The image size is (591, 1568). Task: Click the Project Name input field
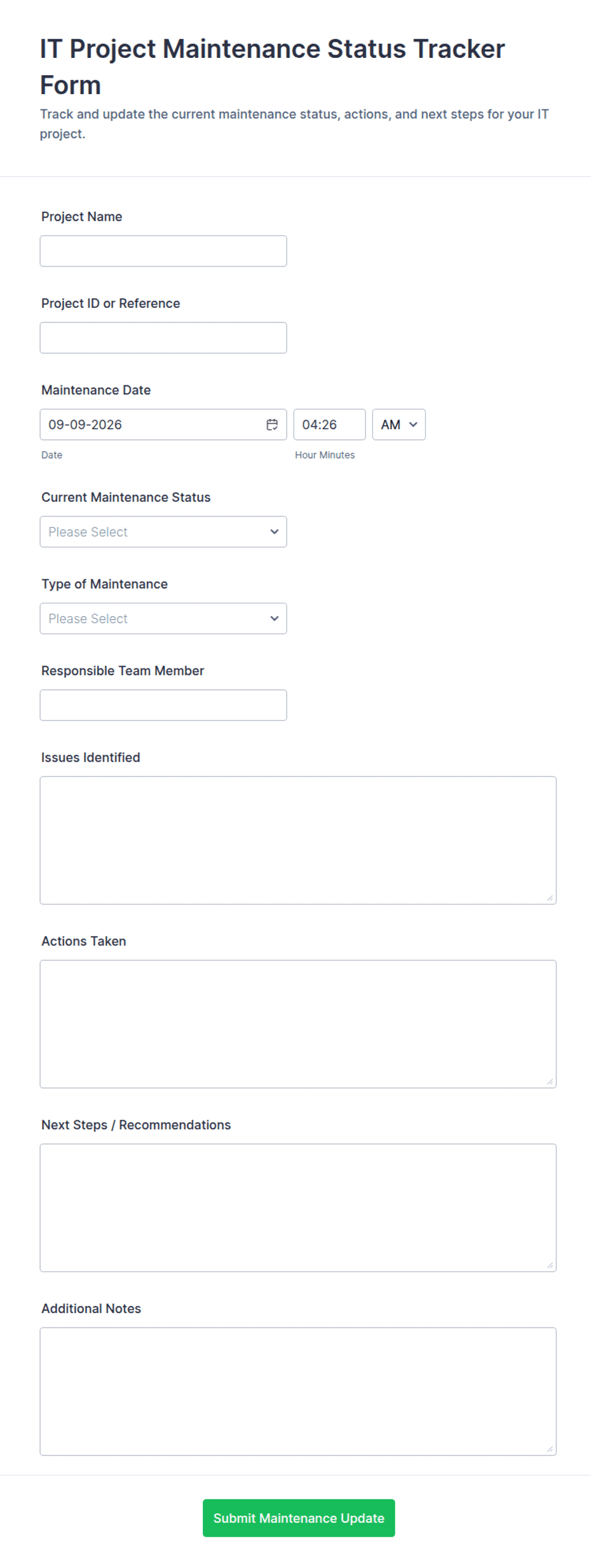coord(163,251)
